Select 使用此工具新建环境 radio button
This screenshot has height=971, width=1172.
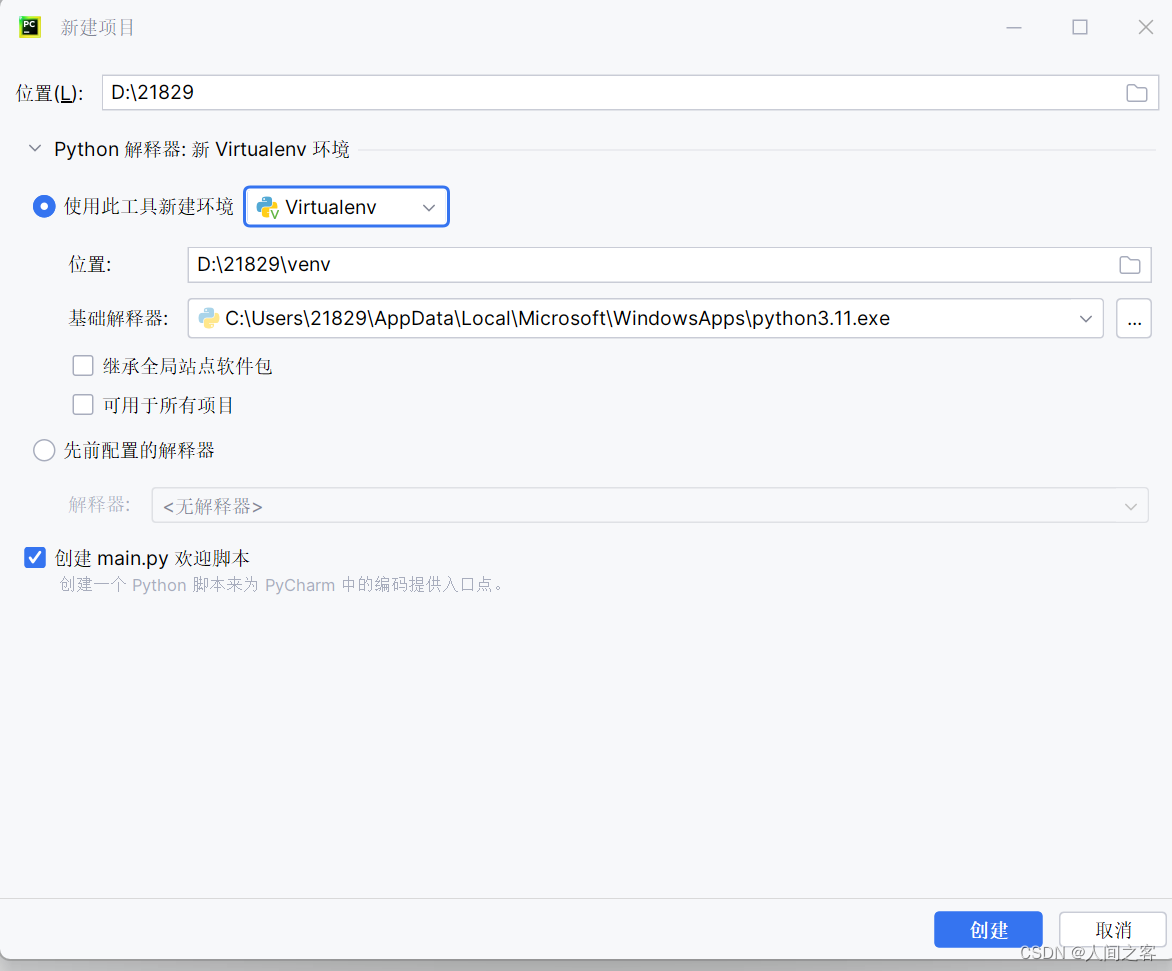(44, 206)
